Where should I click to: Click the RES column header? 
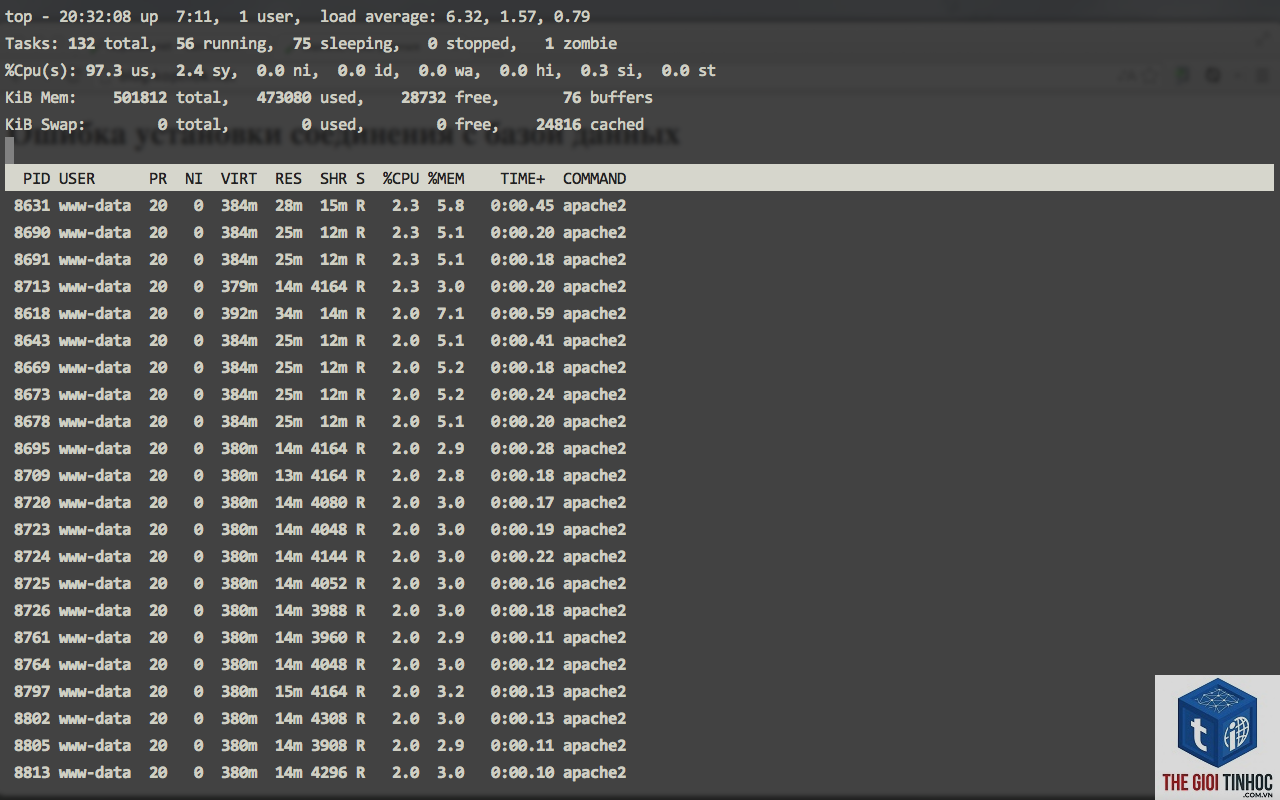[x=289, y=178]
